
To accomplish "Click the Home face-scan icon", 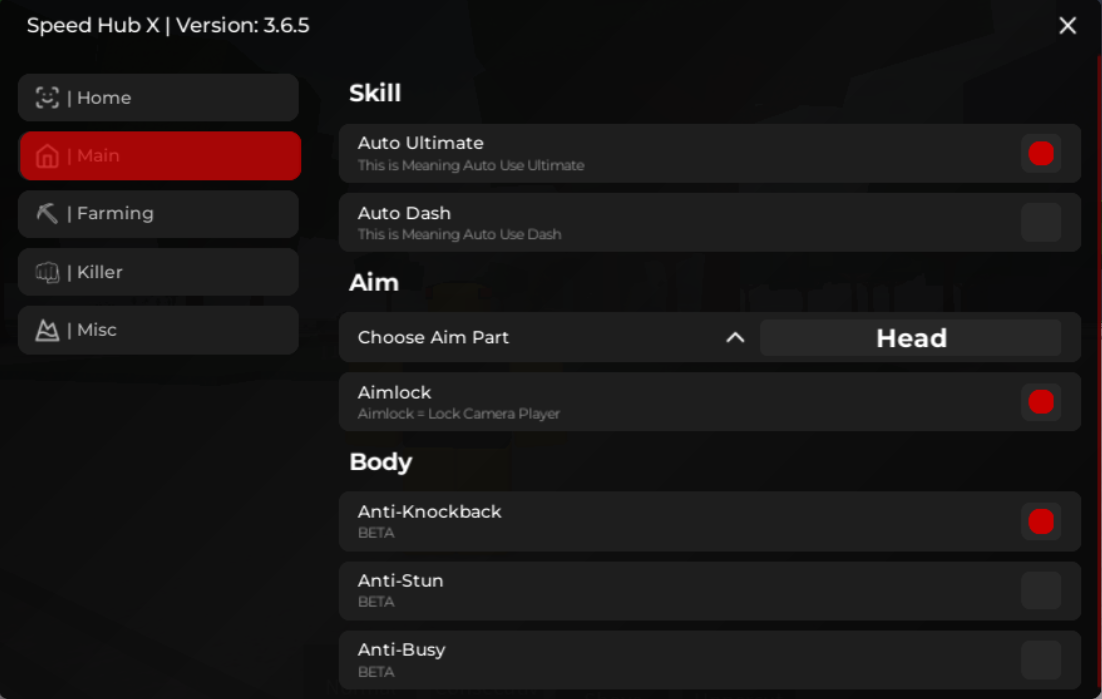I will pos(47,98).
